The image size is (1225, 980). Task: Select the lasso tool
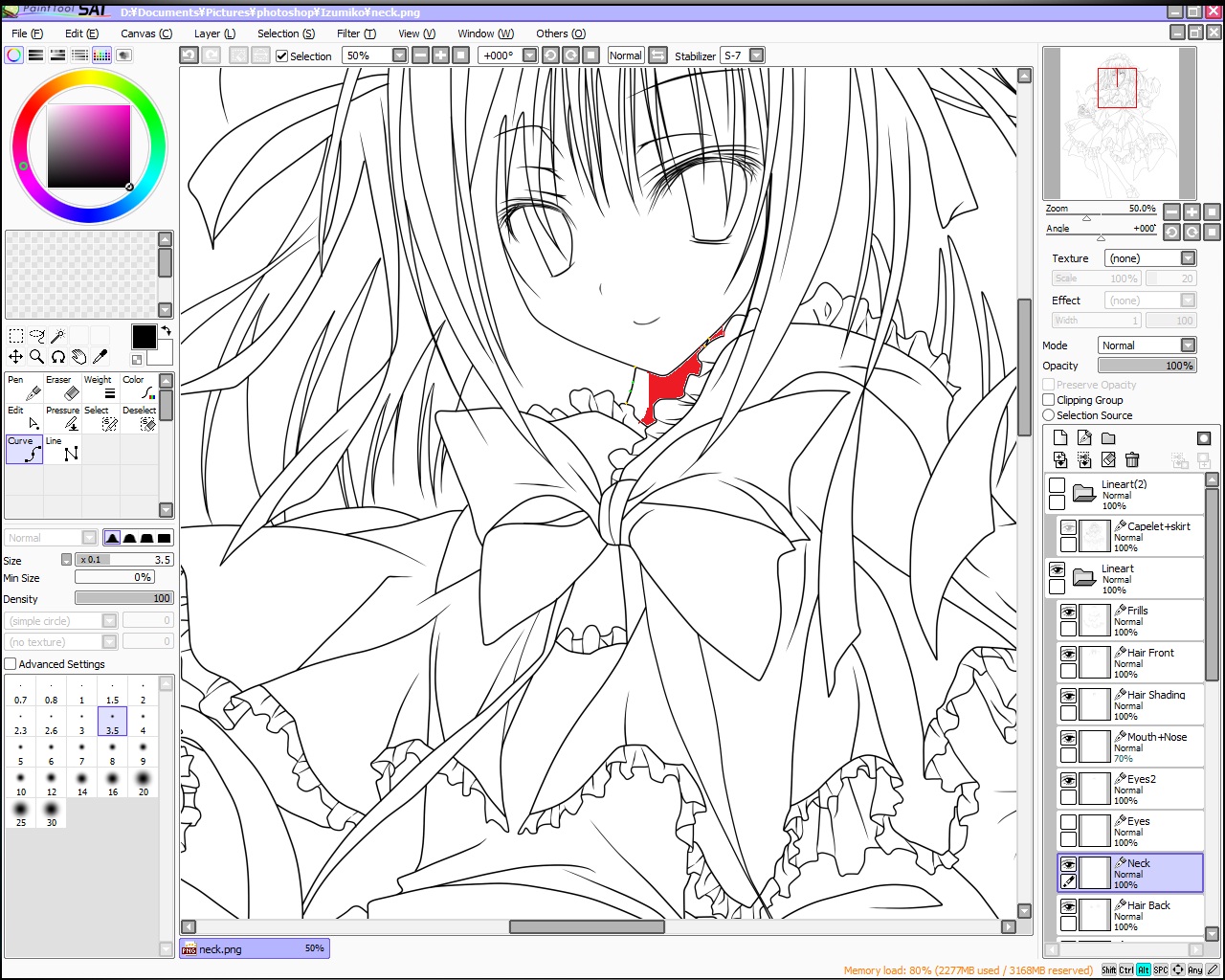pos(37,336)
